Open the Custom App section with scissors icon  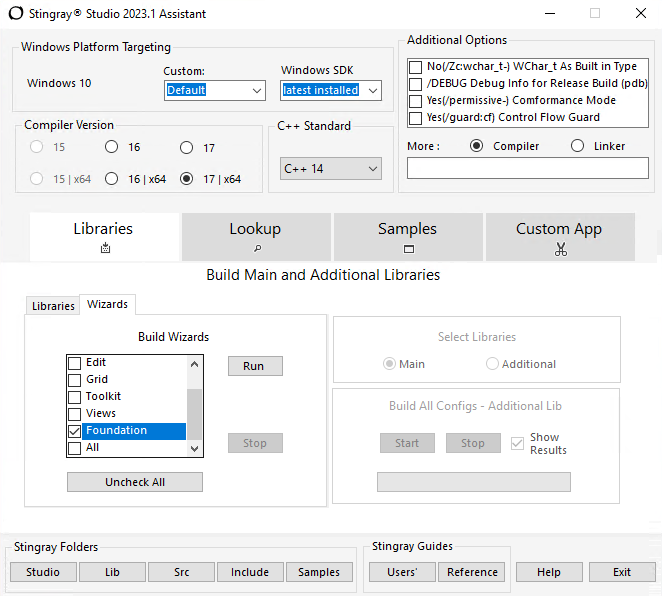559,237
